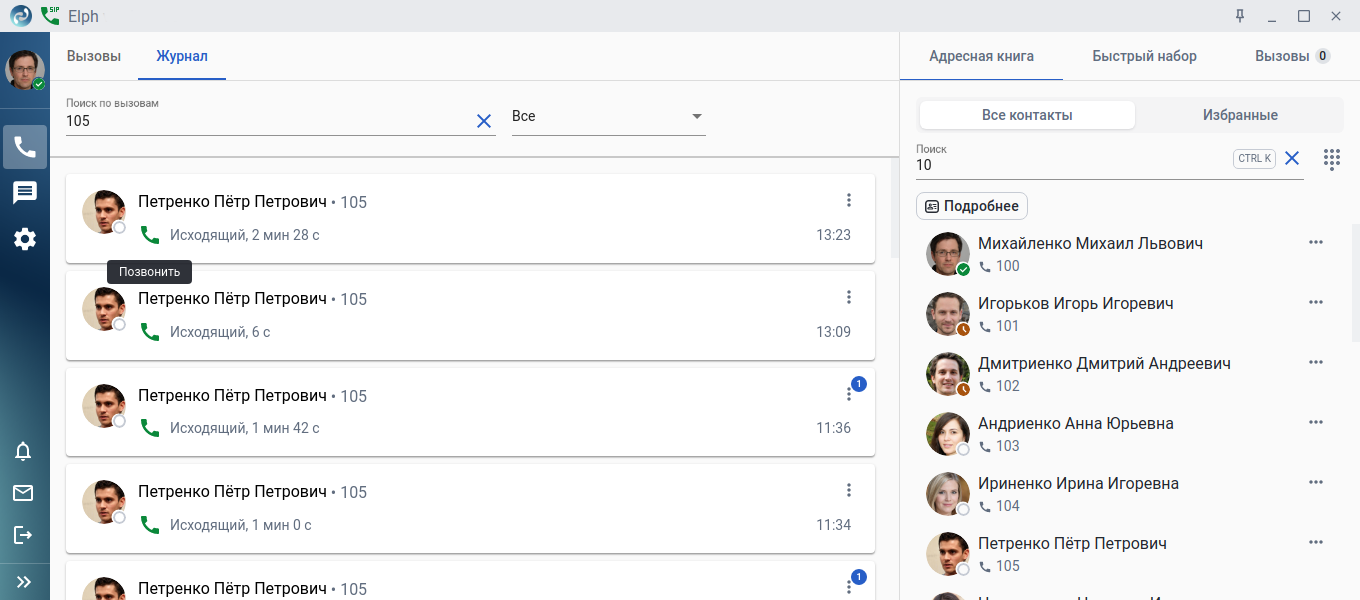This screenshot has width=1360, height=600.
Task: Click the logout icon in sidebar
Action: tap(23, 535)
